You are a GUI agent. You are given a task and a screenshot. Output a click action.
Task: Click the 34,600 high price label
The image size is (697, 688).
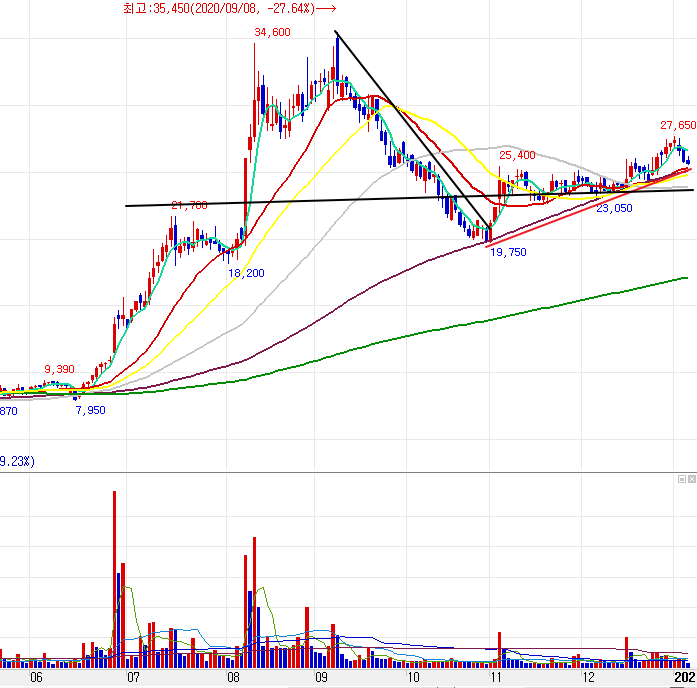(272, 32)
